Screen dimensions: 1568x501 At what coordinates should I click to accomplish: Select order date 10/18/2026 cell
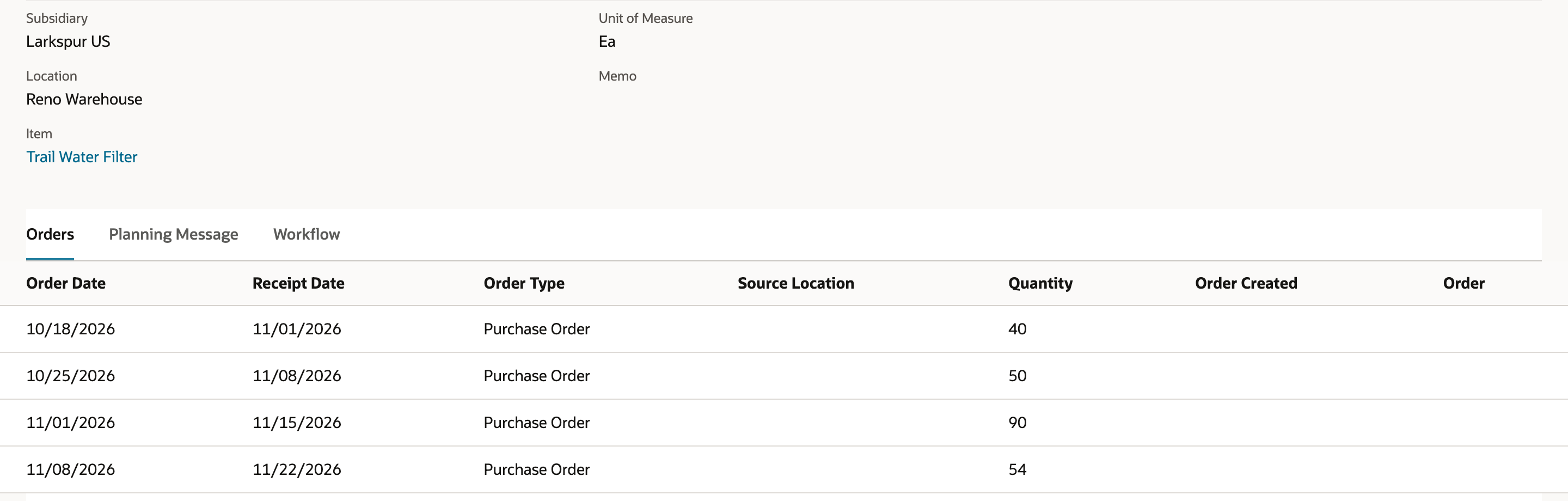coord(71,329)
